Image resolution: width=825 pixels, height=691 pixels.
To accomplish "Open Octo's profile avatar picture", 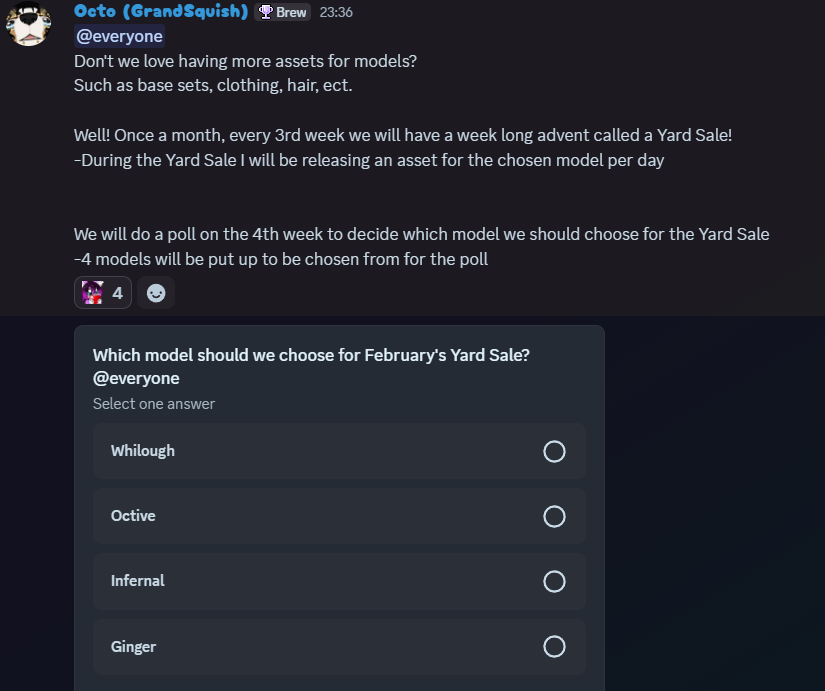I will [x=29, y=24].
